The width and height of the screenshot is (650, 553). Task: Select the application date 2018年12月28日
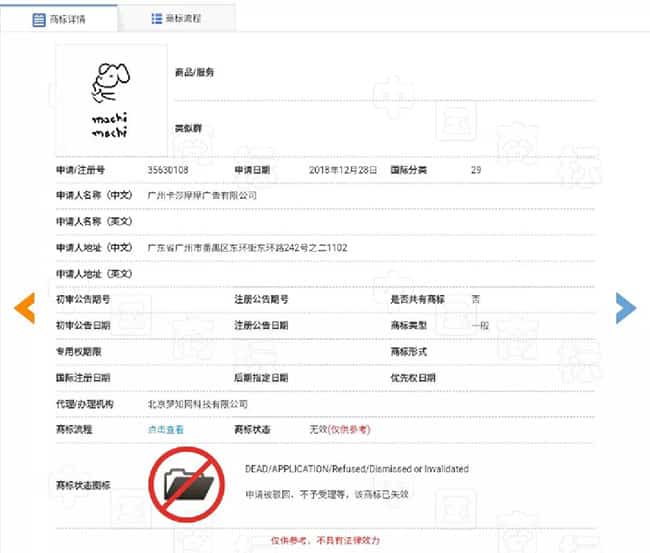click(343, 170)
